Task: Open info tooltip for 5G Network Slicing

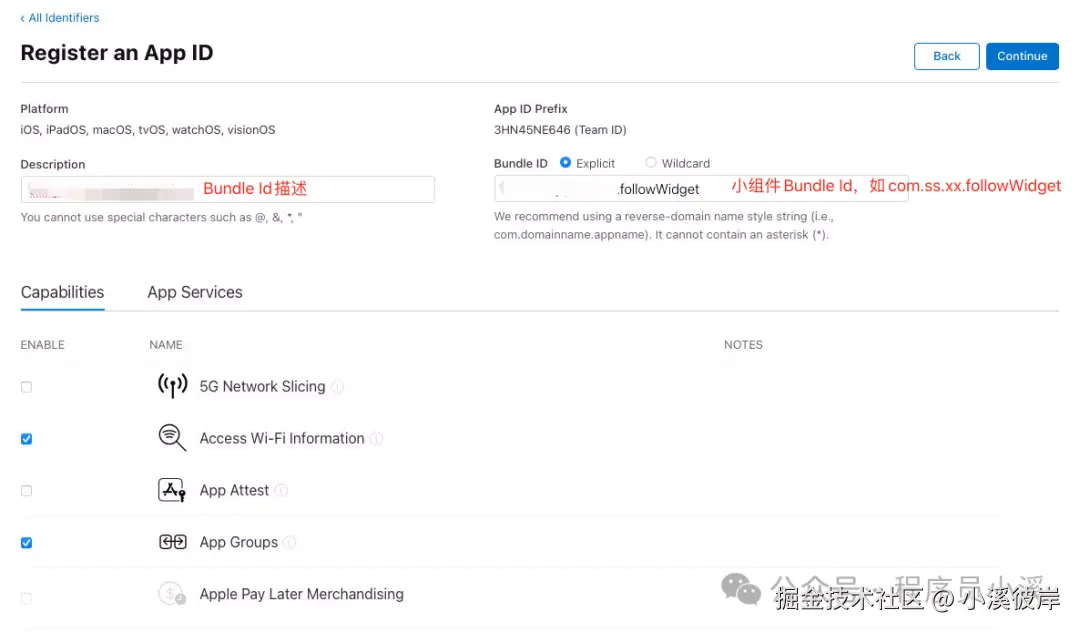Action: tap(338, 387)
